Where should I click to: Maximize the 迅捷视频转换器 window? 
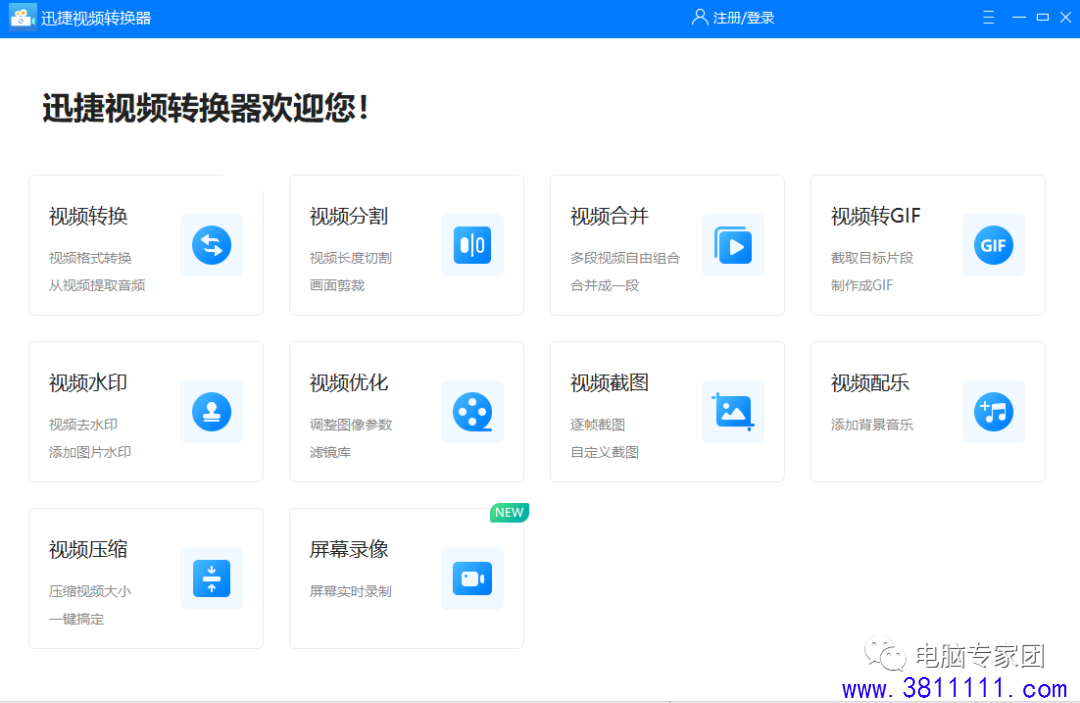coord(1043,17)
